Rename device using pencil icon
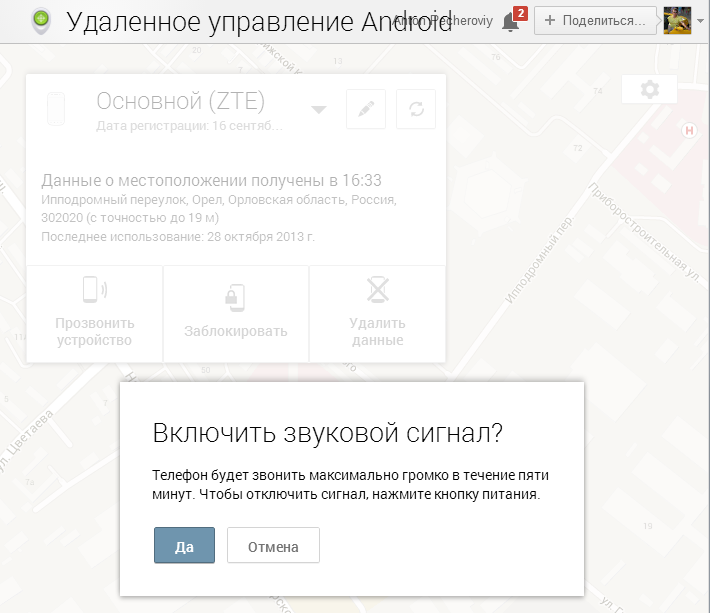710x613 pixels. pos(366,109)
